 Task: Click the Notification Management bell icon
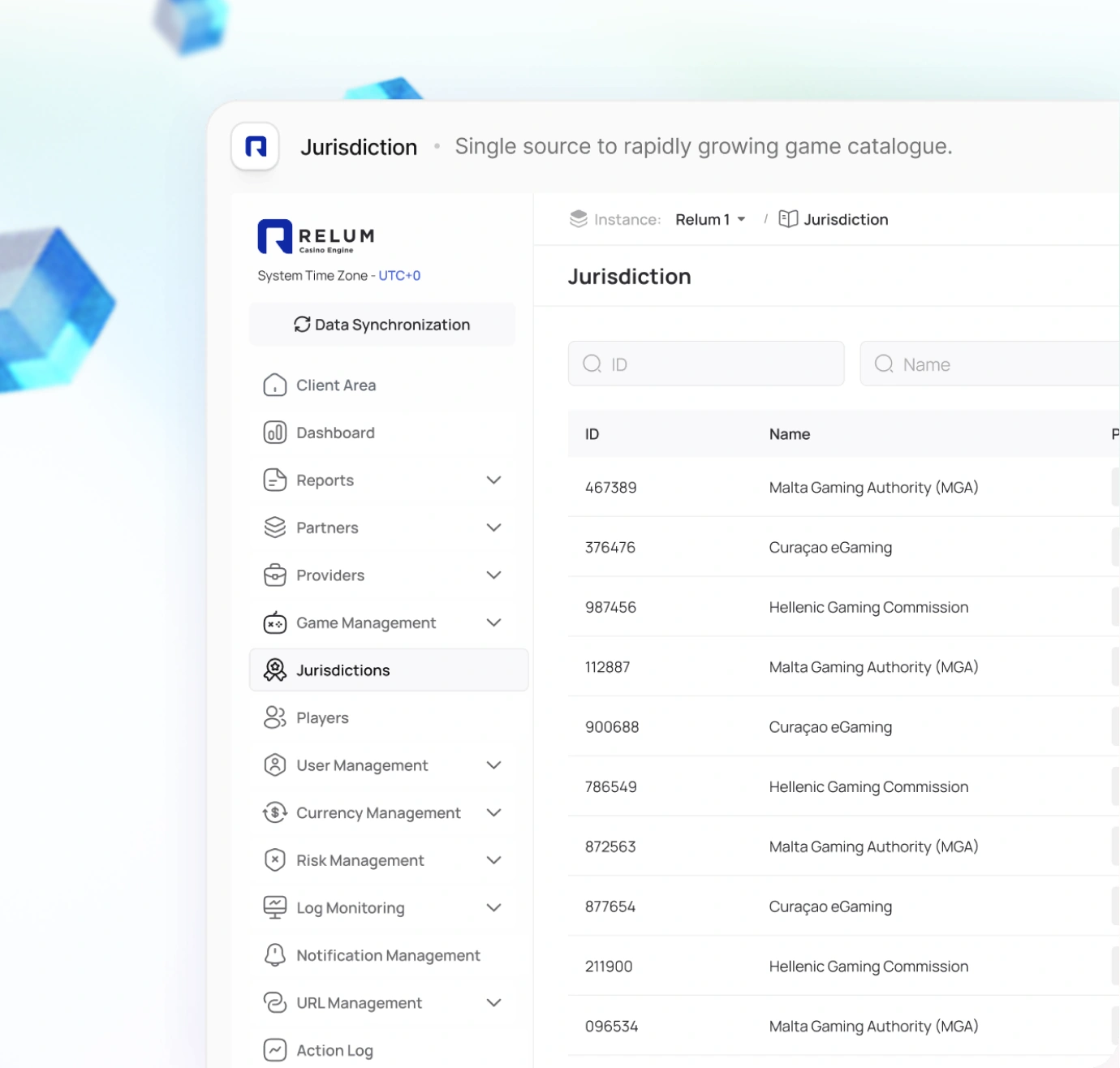[275, 955]
